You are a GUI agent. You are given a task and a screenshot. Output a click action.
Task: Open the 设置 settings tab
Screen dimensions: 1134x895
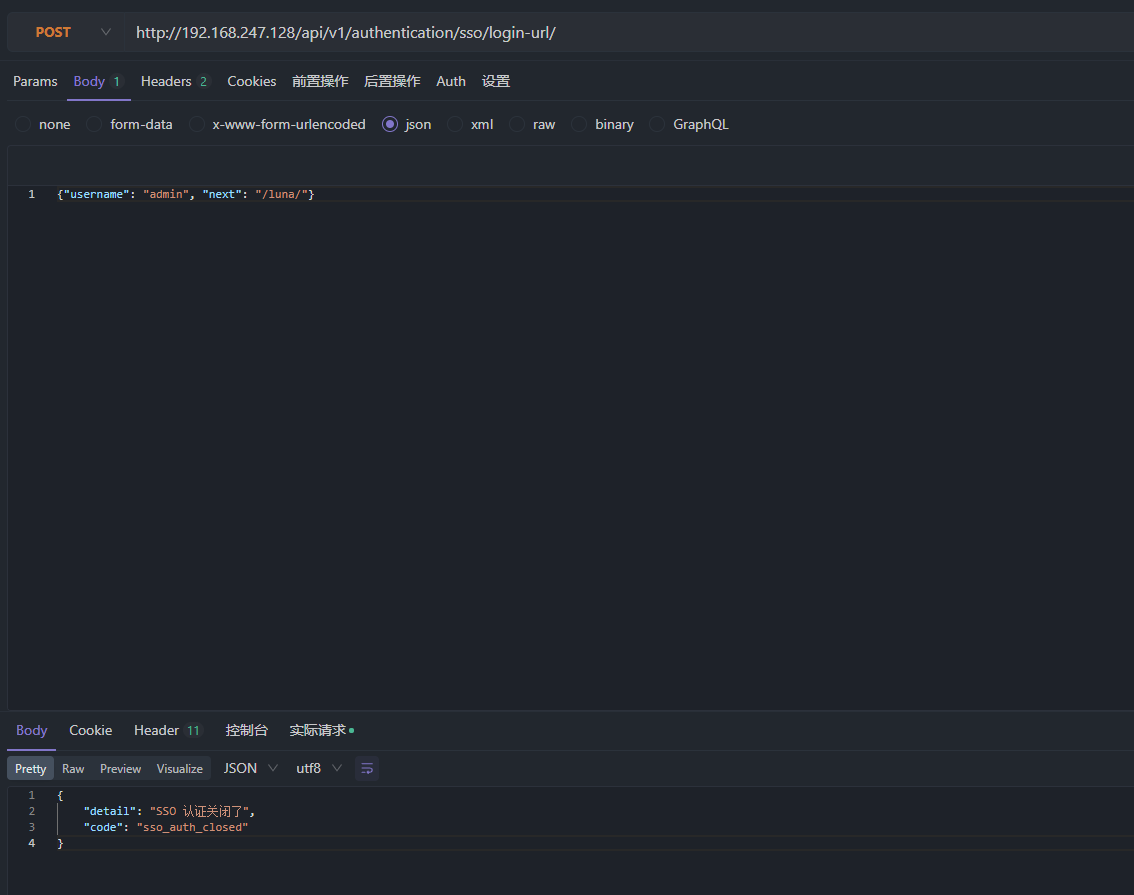pos(496,81)
